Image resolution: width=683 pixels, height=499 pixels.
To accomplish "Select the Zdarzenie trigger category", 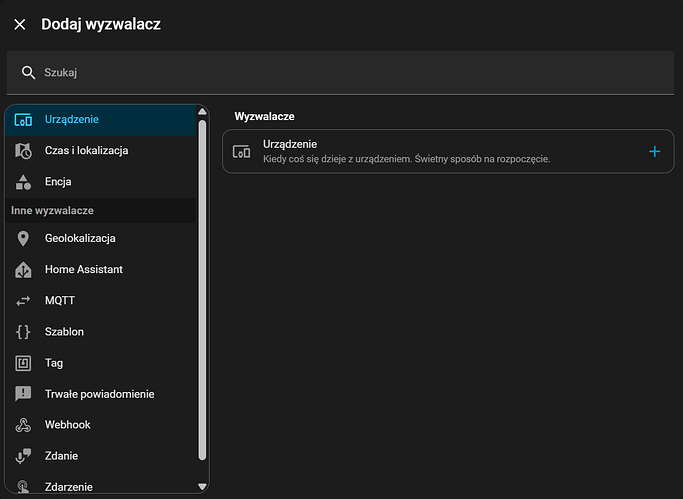I will point(69,486).
